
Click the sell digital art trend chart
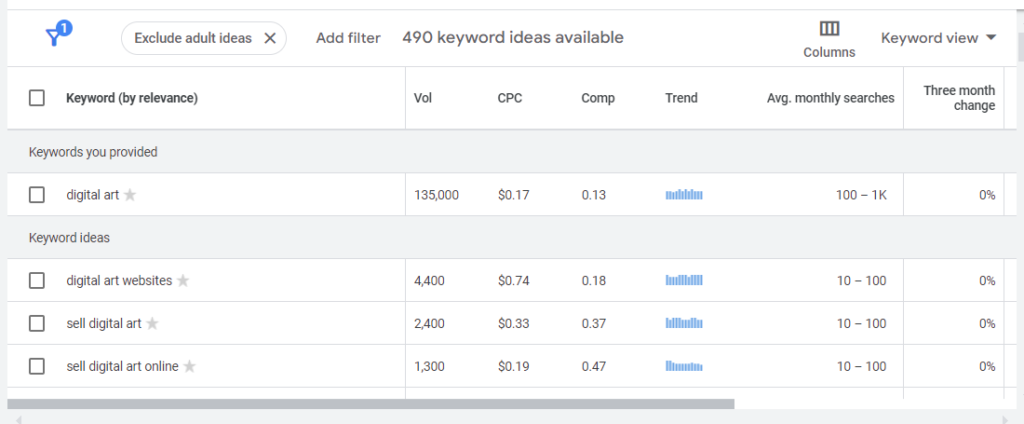point(684,323)
